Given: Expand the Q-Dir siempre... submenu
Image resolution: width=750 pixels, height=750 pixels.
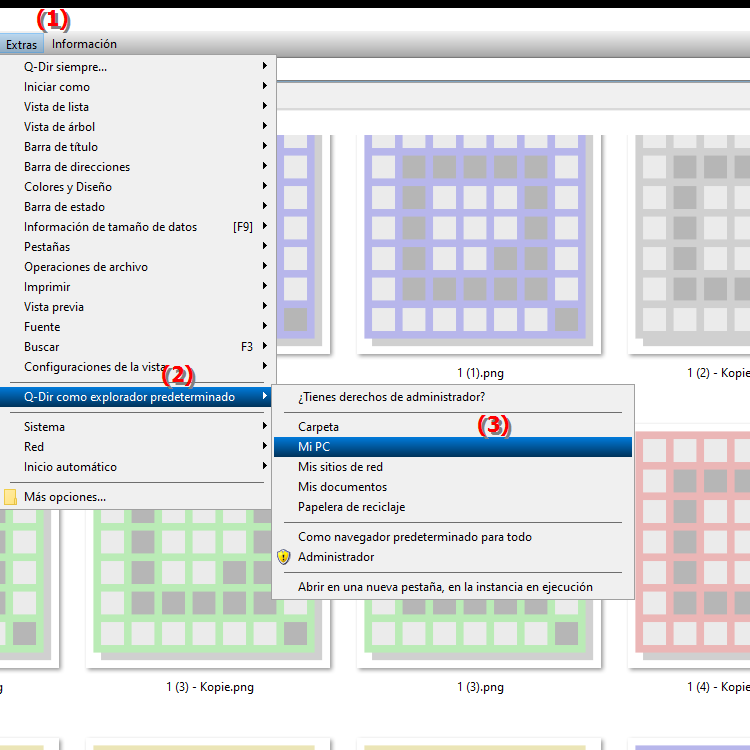Looking at the screenshot, I should [x=137, y=66].
